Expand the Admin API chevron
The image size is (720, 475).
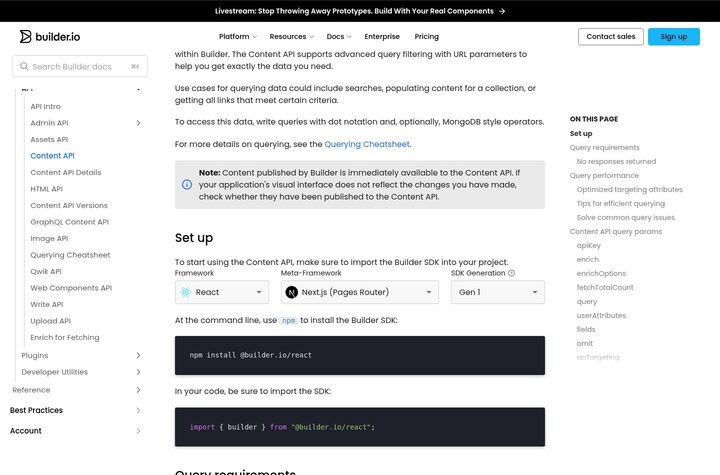click(x=138, y=123)
